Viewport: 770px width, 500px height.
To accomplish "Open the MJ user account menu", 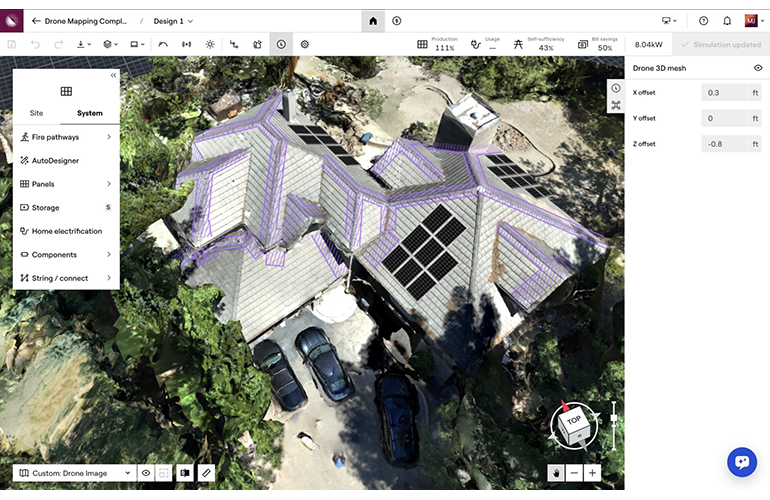I will [x=754, y=21].
